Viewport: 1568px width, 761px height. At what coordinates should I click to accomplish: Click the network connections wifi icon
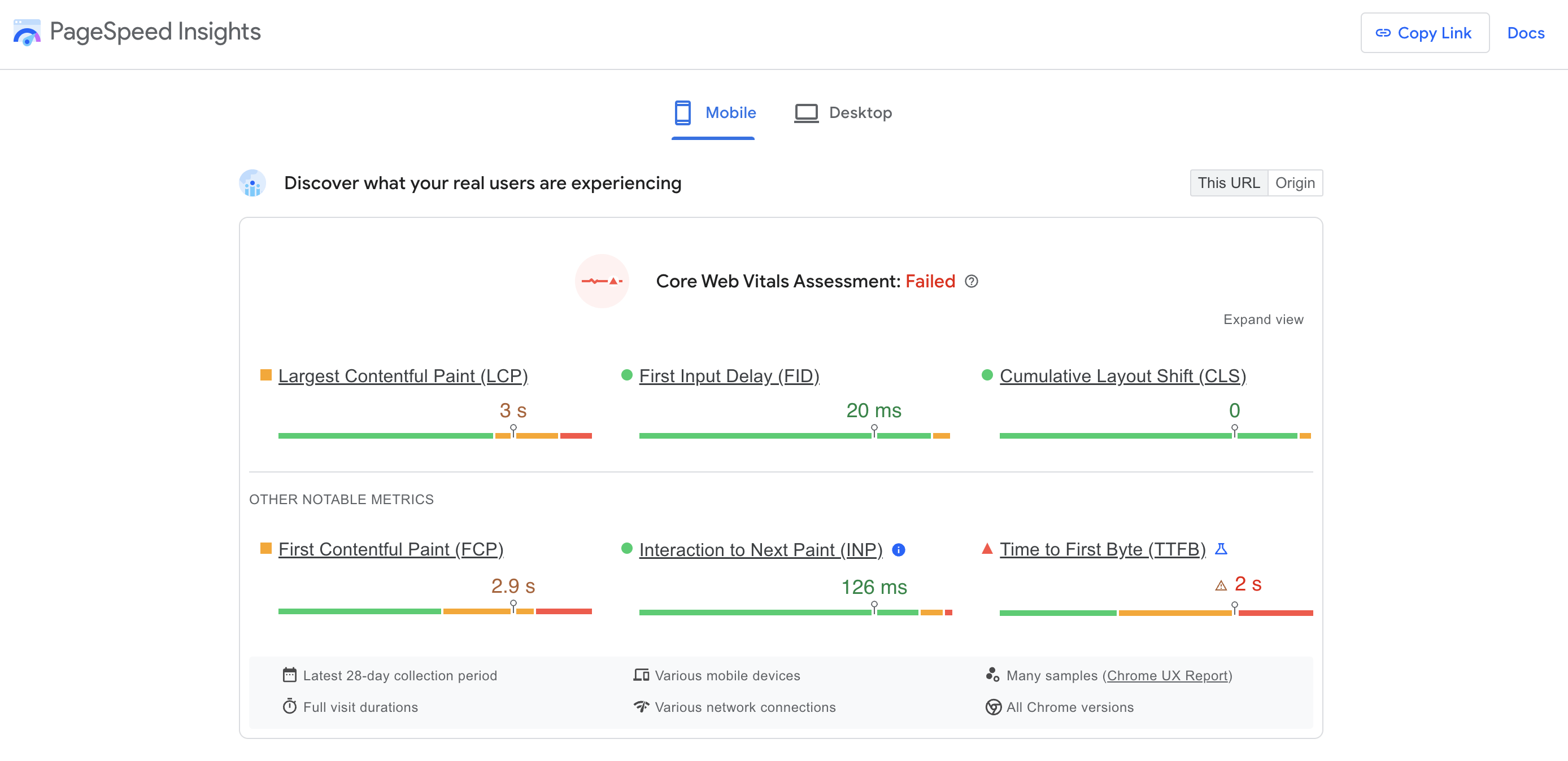(641, 706)
